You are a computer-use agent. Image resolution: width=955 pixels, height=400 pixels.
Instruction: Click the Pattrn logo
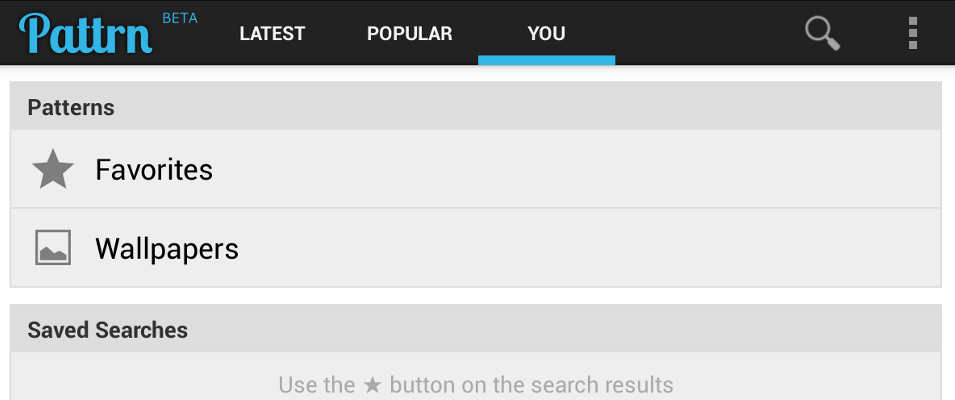[x=85, y=33]
